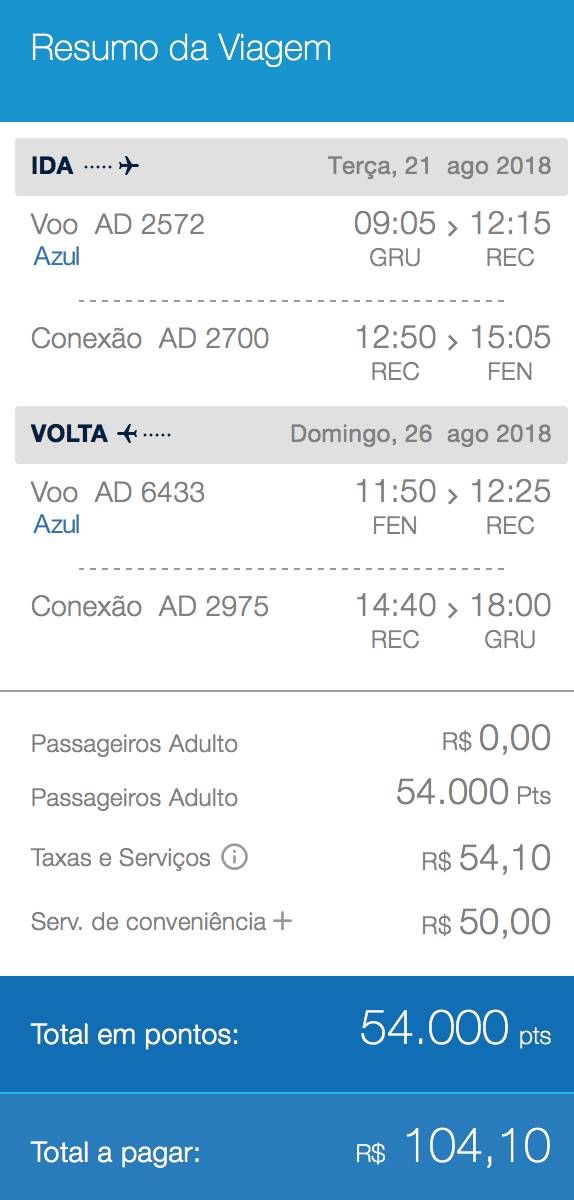Open the Azul link under Voo AD 2572
Screen dimensions: 574x1200
coord(57,257)
